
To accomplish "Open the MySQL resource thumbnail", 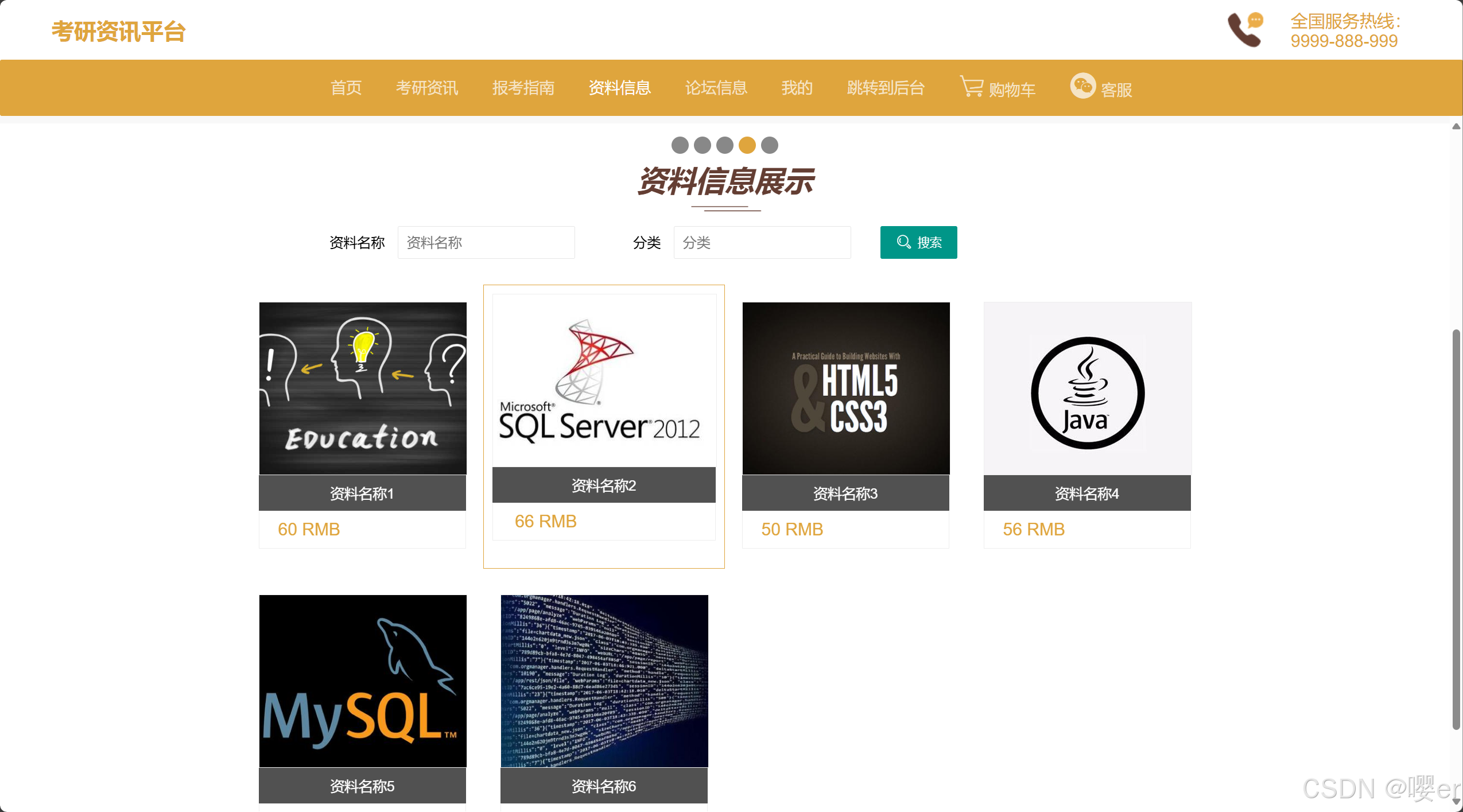I will (363, 681).
